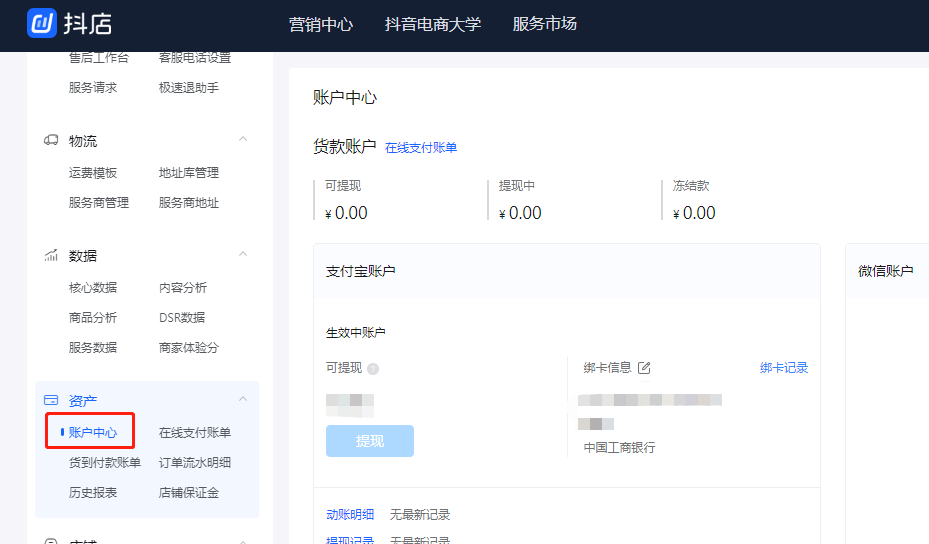The image size is (929, 544).
Task: Click the 抖店 logo icon
Action: click(x=42, y=23)
